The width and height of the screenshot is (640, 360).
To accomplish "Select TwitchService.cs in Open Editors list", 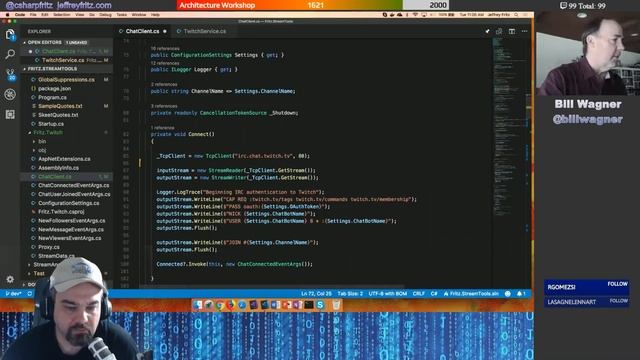I will click(x=67, y=60).
